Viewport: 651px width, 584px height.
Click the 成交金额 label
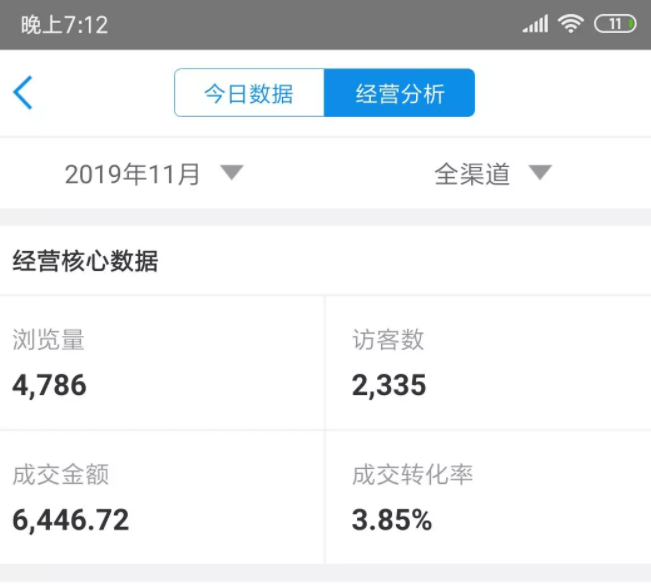pos(60,475)
